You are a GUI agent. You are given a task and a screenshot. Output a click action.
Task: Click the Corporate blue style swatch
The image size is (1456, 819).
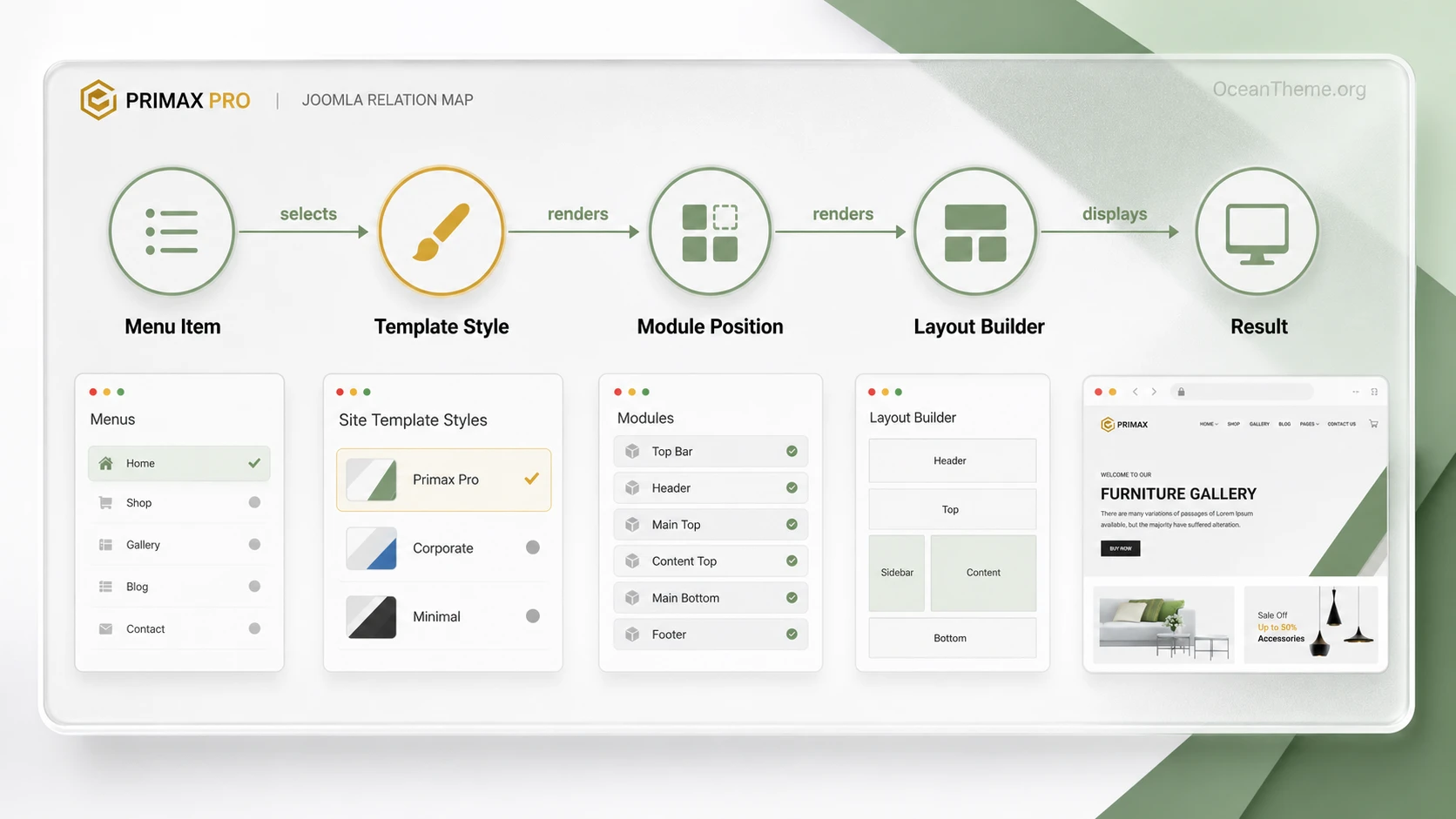371,548
